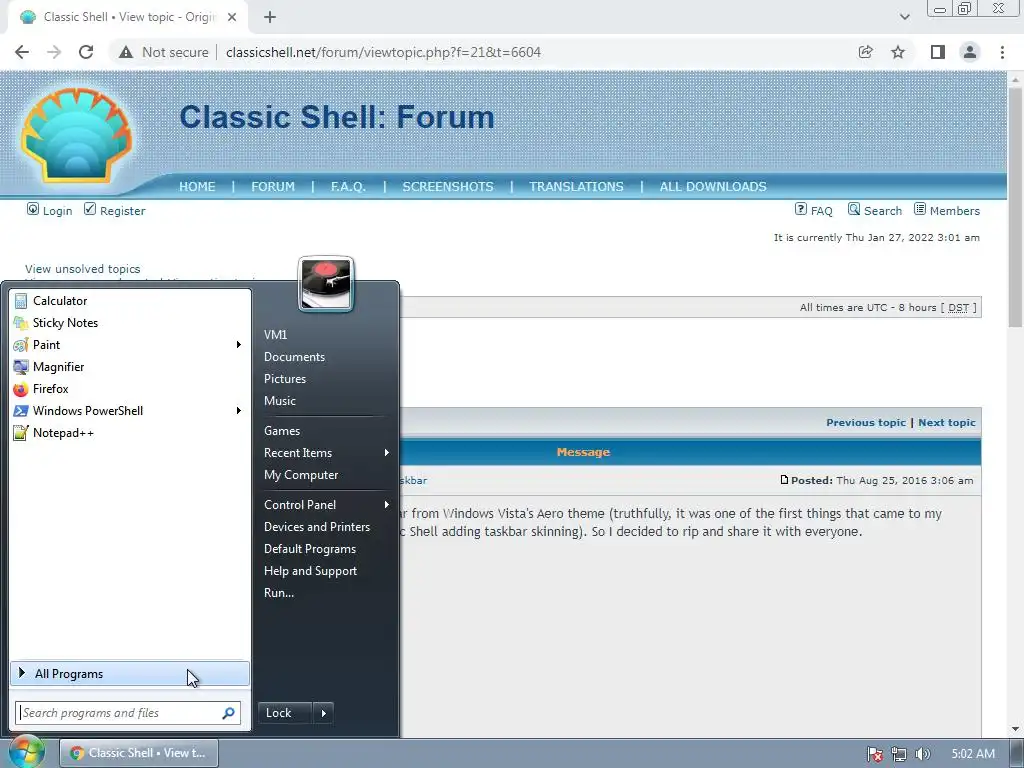The height and width of the screenshot is (768, 1024).
Task: Open Help and Support
Action: pyautogui.click(x=311, y=571)
